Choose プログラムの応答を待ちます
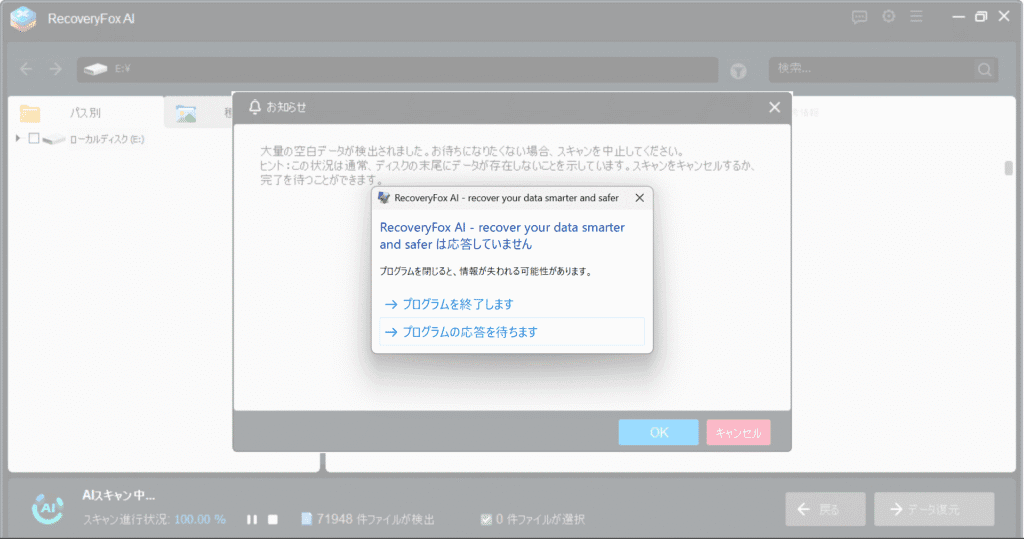This screenshot has height=539, width=1024. [x=512, y=332]
